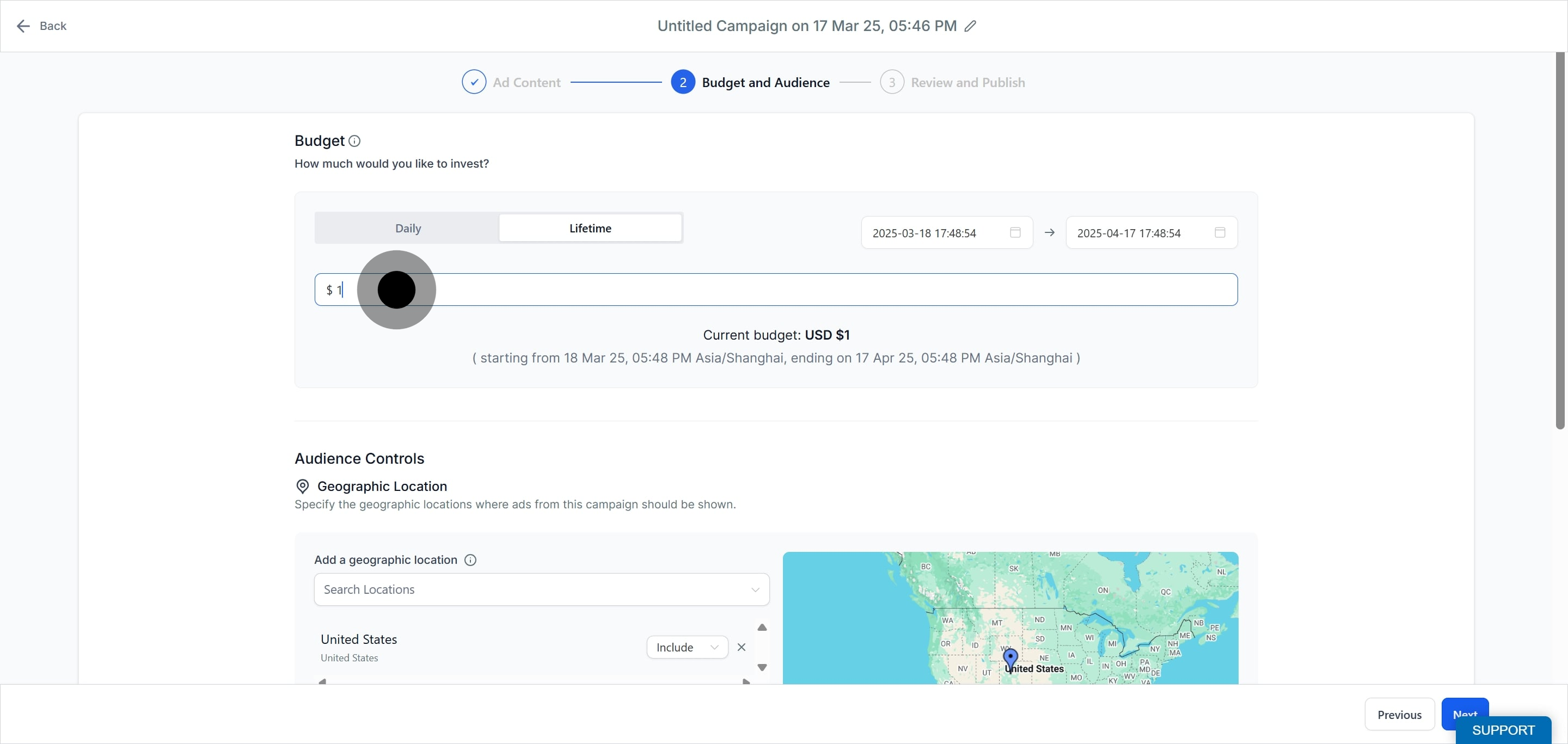
Task: Click geographic location info icon
Action: [470, 559]
